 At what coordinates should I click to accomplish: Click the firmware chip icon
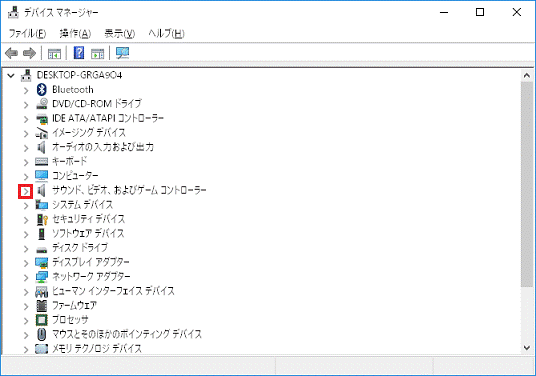click(42, 306)
